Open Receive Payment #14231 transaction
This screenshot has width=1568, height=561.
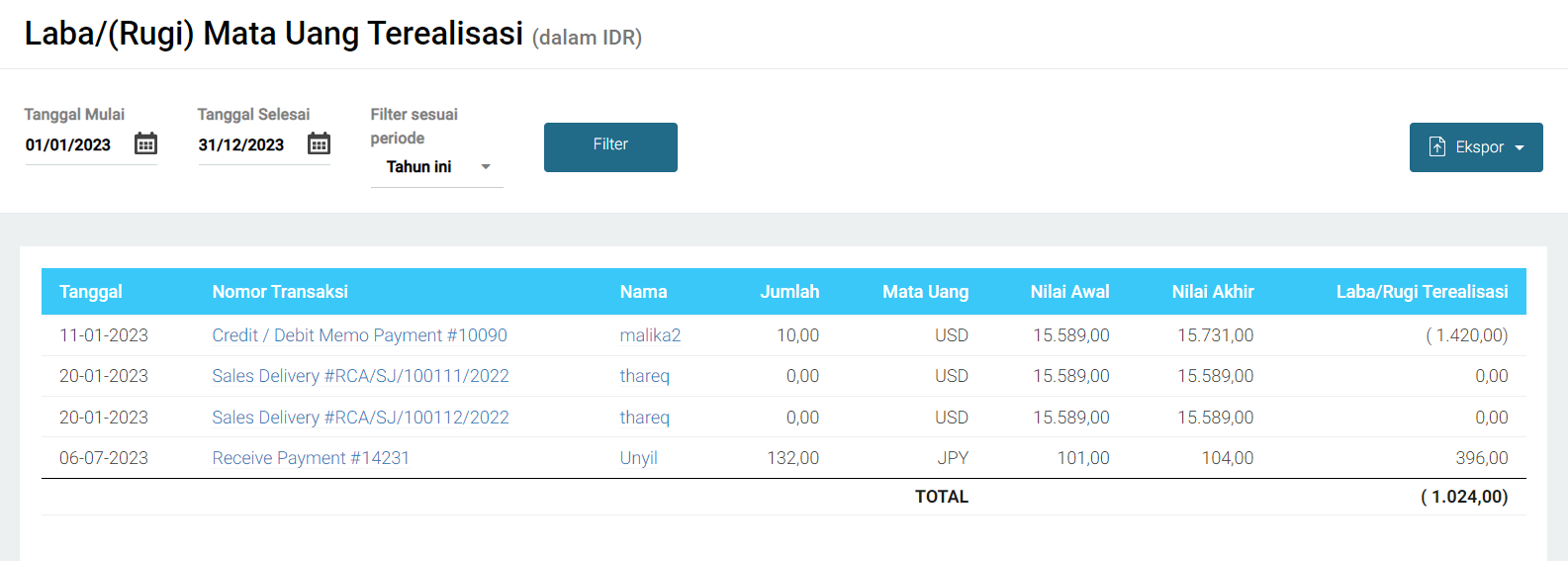[311, 458]
